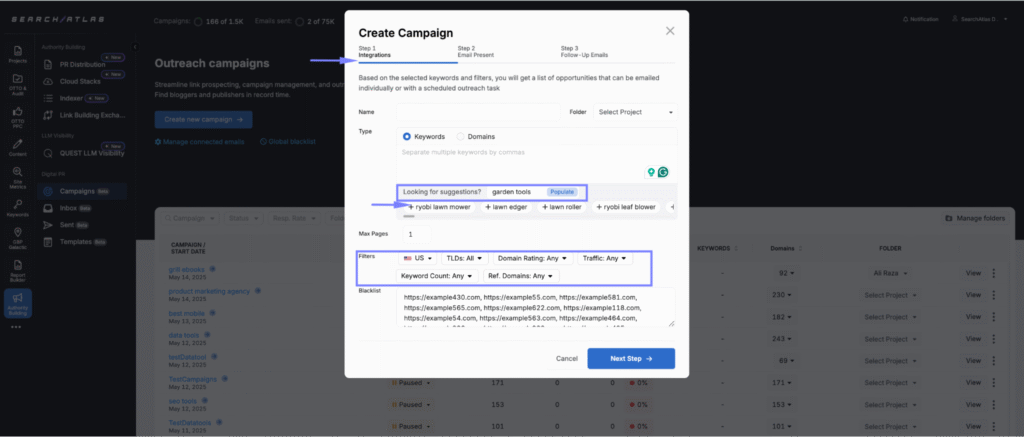Close the Create Campaign dialog
The width and height of the screenshot is (1024, 437).
(x=670, y=31)
